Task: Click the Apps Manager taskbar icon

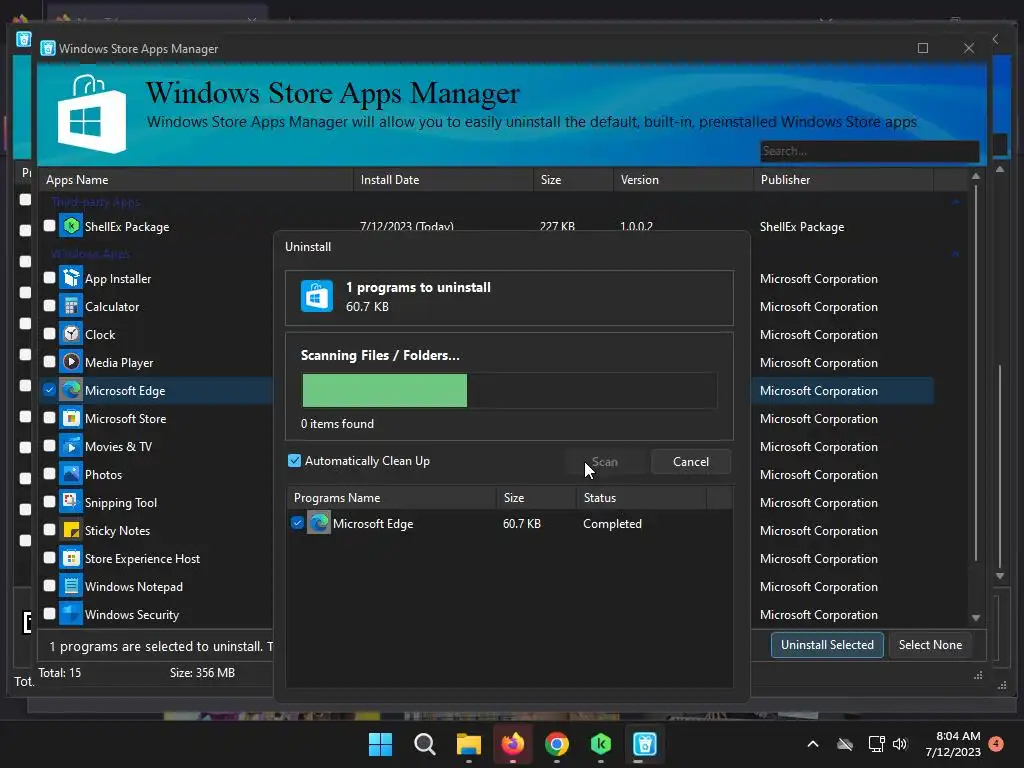Action: [x=645, y=744]
